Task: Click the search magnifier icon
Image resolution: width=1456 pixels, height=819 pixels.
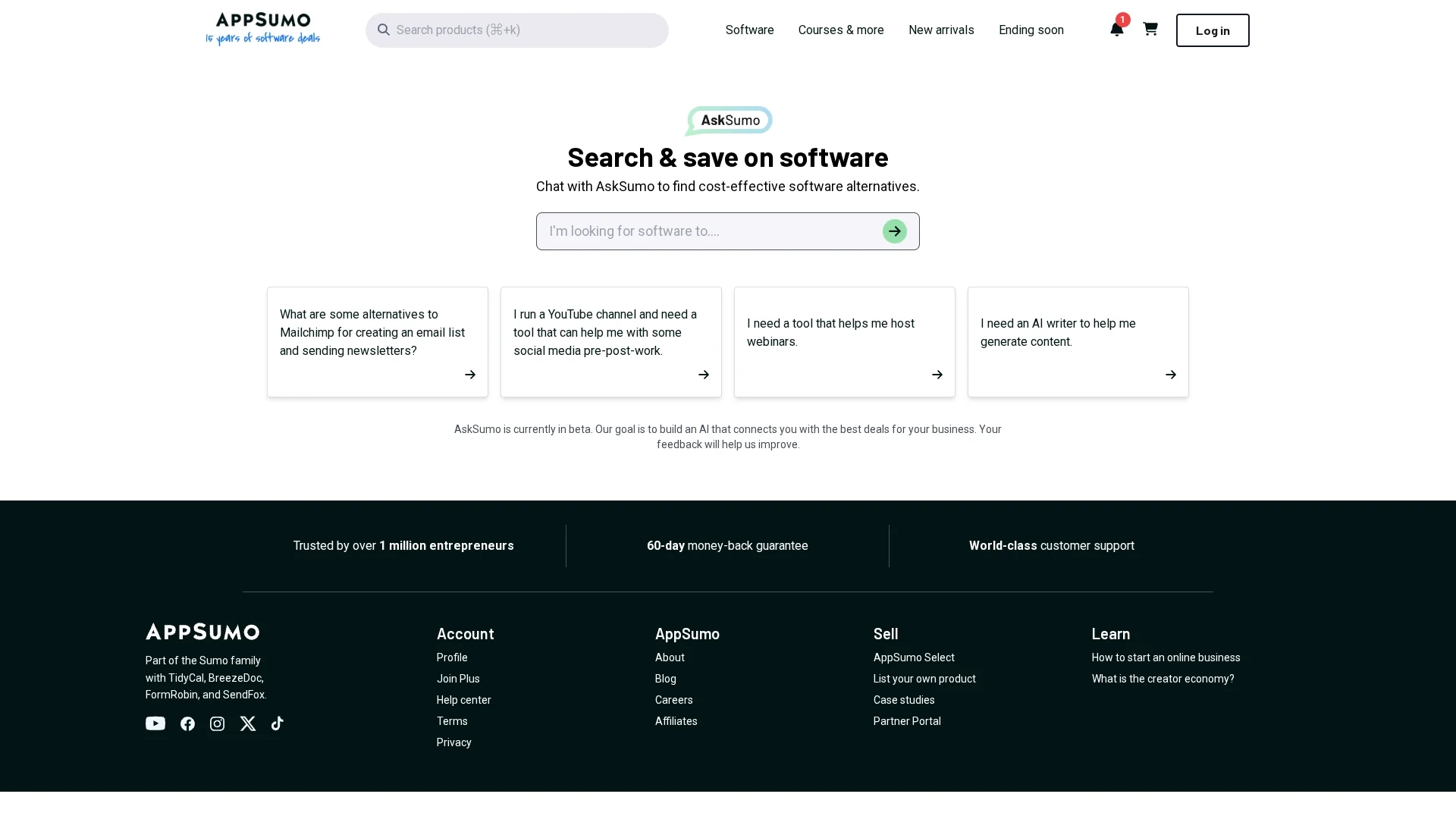Action: (383, 30)
